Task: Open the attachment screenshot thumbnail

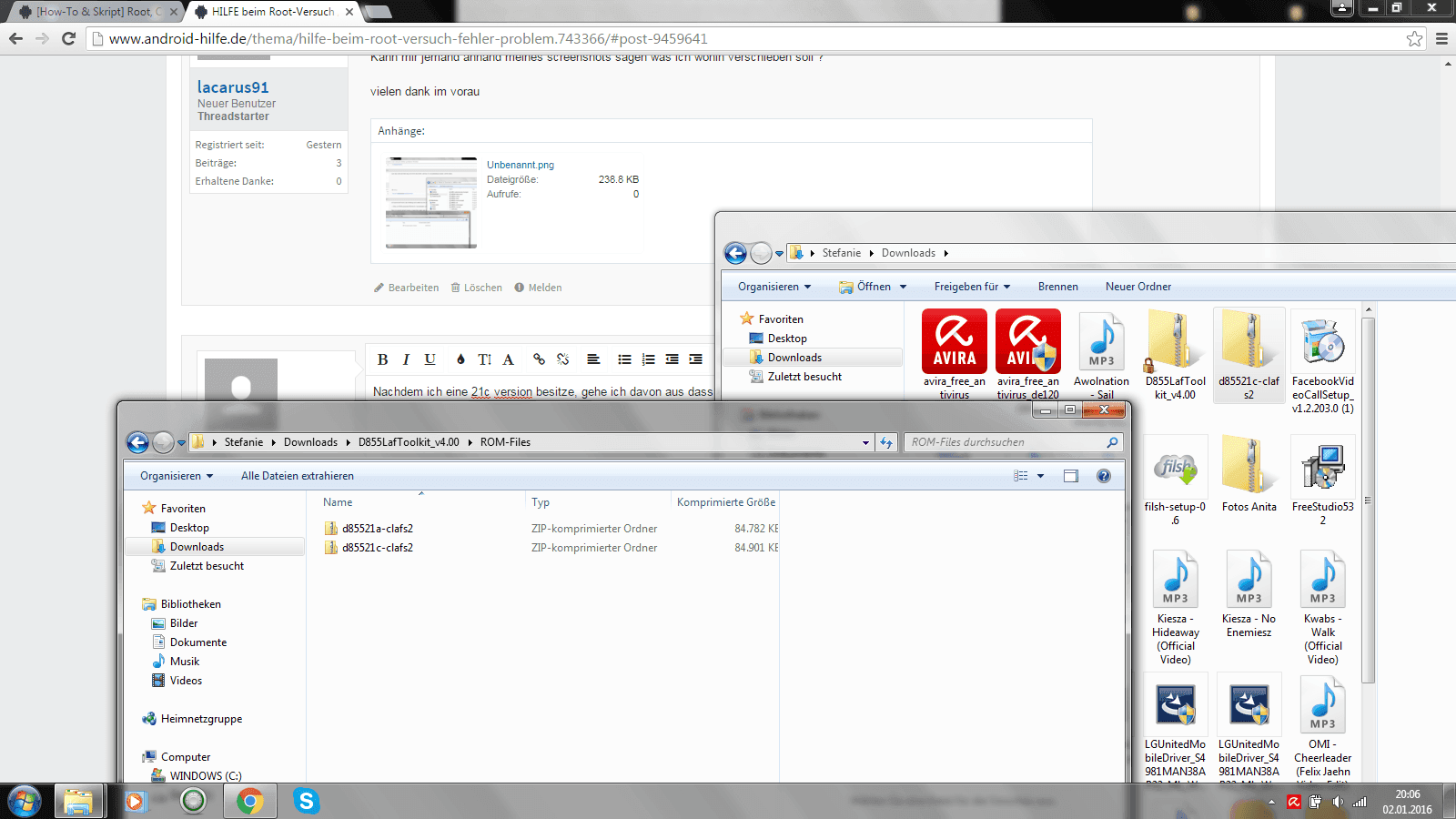Action: point(431,202)
